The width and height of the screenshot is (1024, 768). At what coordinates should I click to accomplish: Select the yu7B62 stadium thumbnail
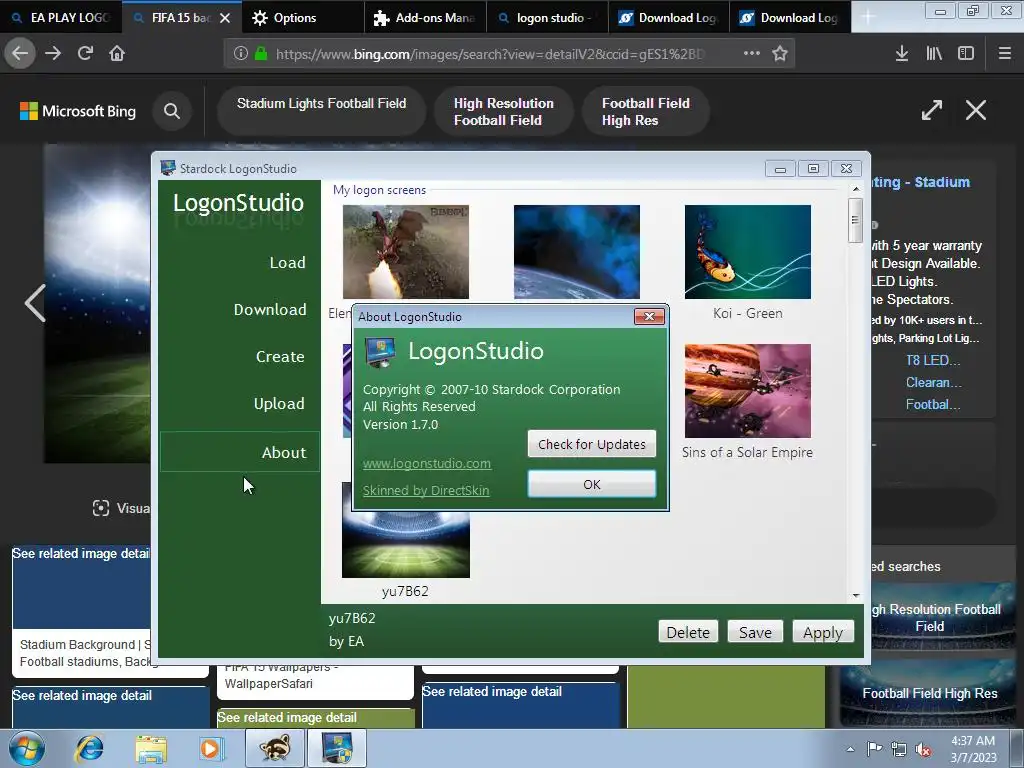point(406,545)
